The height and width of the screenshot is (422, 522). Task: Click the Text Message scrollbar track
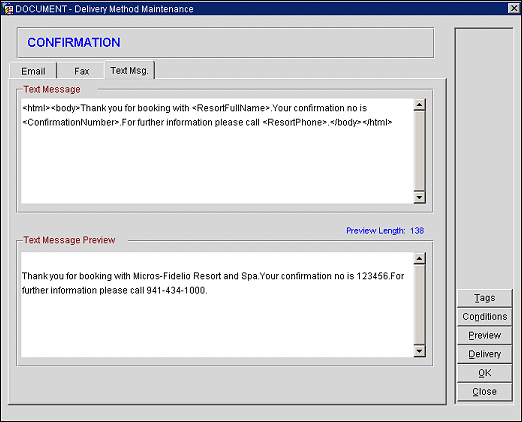tap(419, 151)
